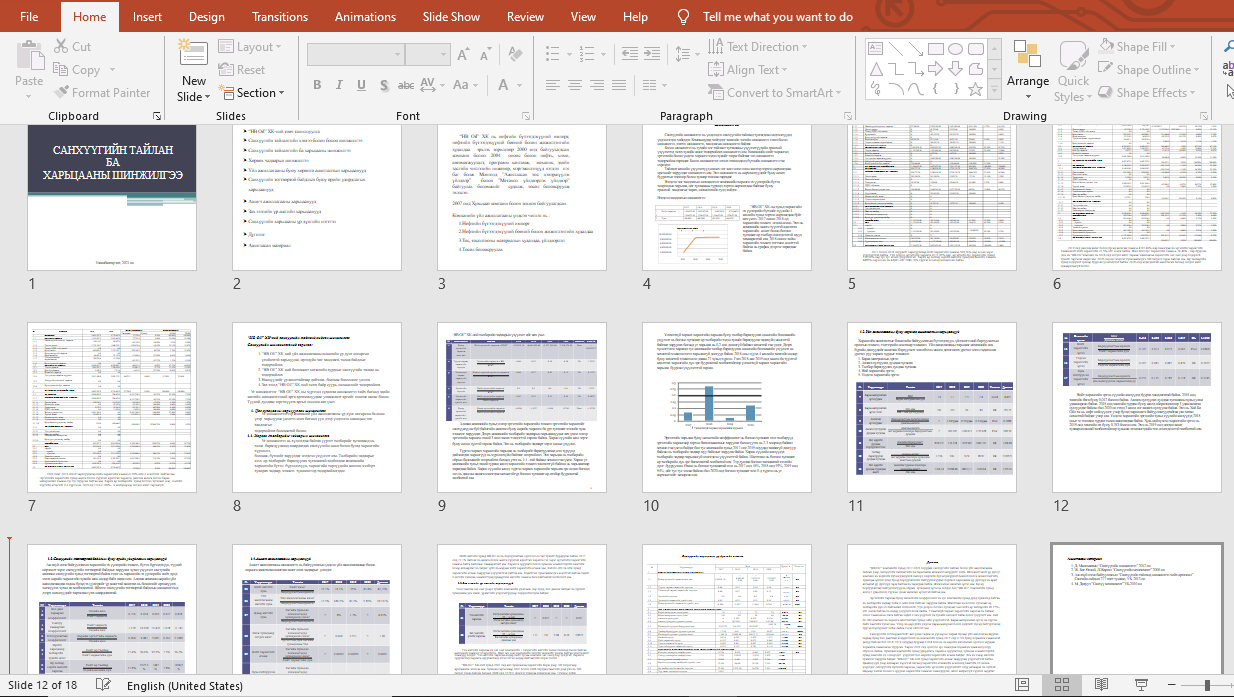The image size is (1234, 697).
Task: Click the Tell me what you want field
Action: click(x=777, y=17)
